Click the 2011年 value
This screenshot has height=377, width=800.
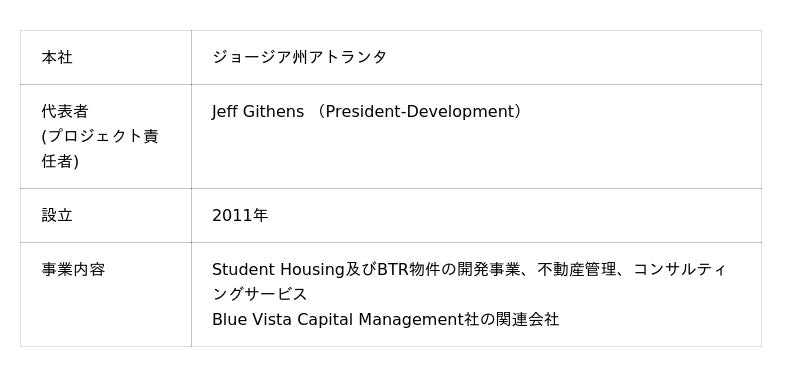pos(240,215)
